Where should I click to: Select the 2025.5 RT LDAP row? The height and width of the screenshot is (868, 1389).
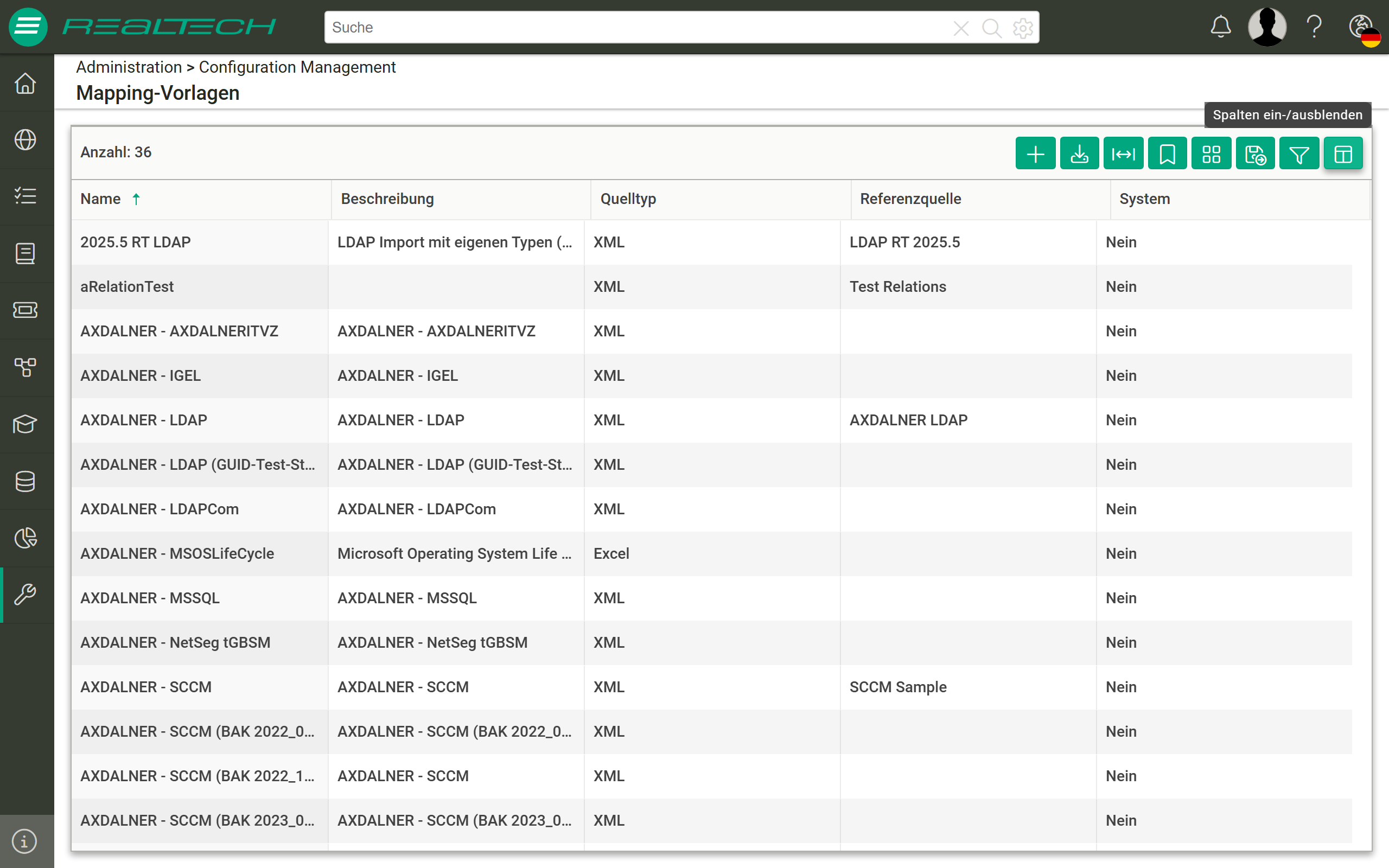712,242
